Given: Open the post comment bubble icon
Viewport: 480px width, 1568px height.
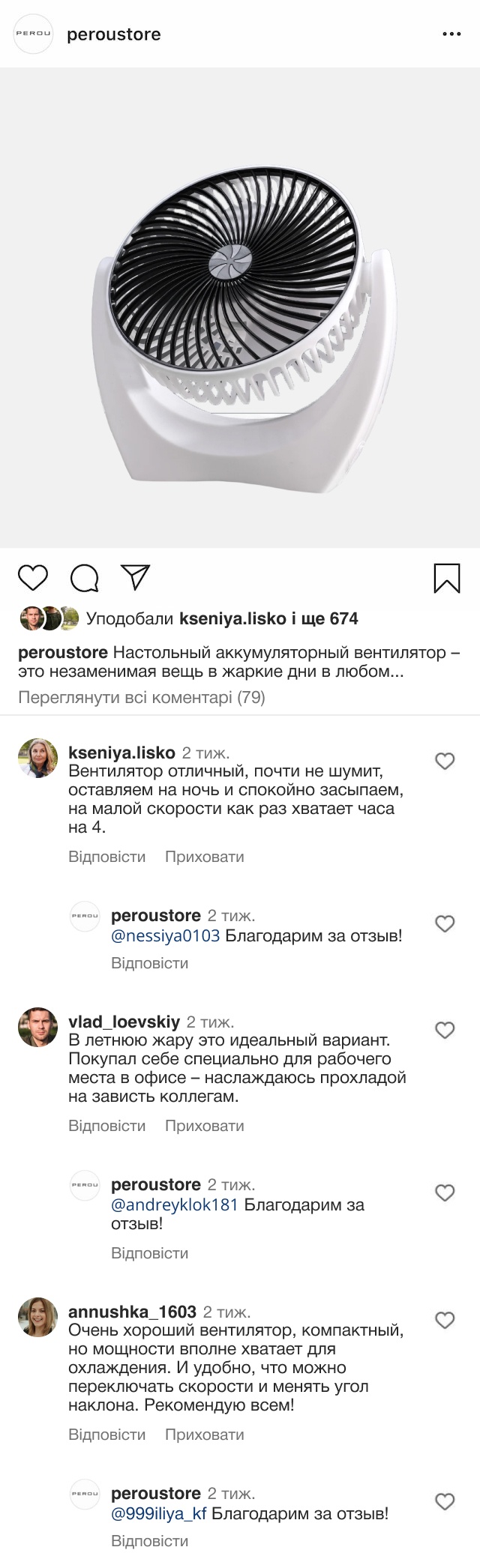Looking at the screenshot, I should point(84,578).
